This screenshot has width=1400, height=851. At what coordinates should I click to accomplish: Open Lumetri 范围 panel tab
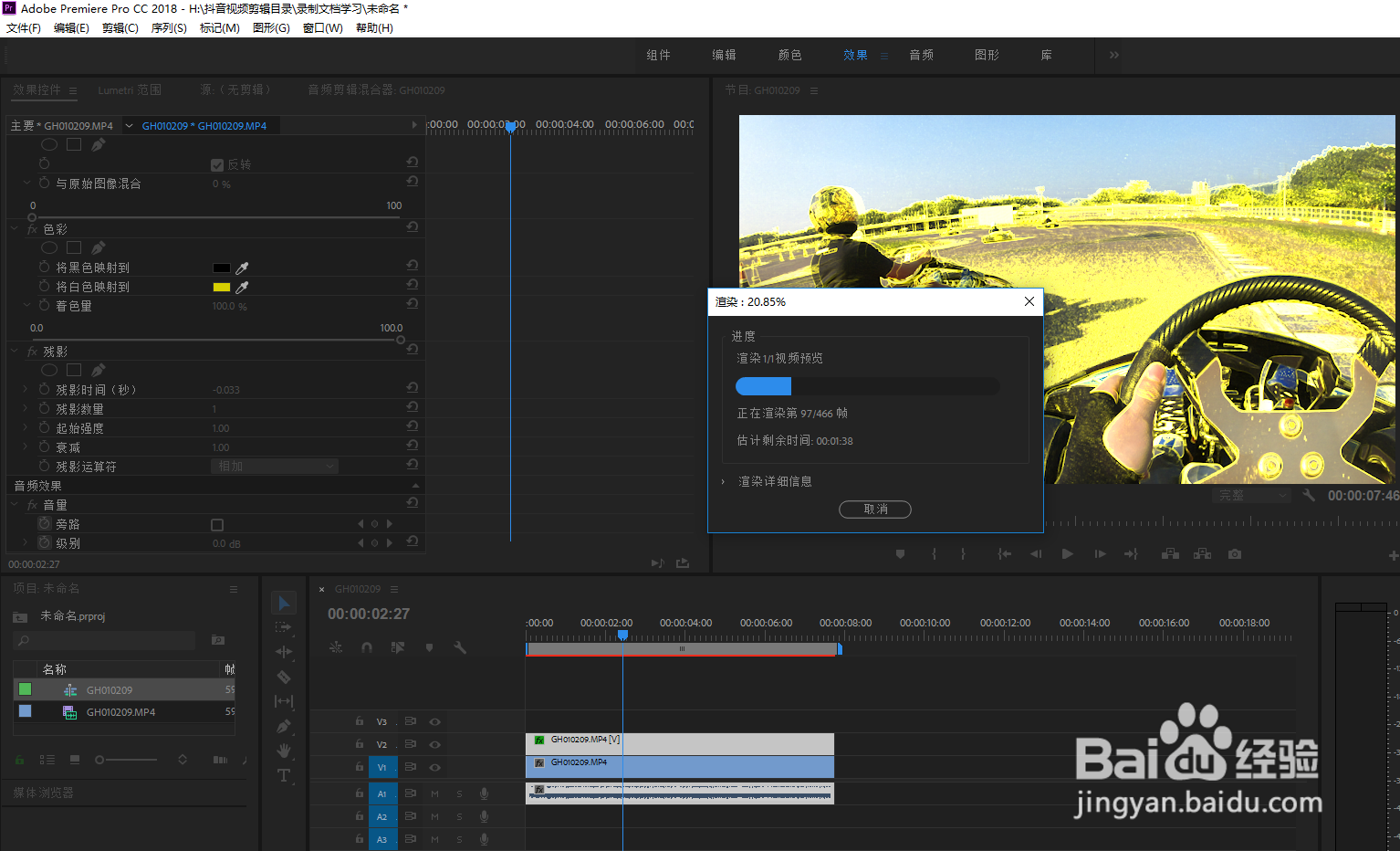click(130, 90)
